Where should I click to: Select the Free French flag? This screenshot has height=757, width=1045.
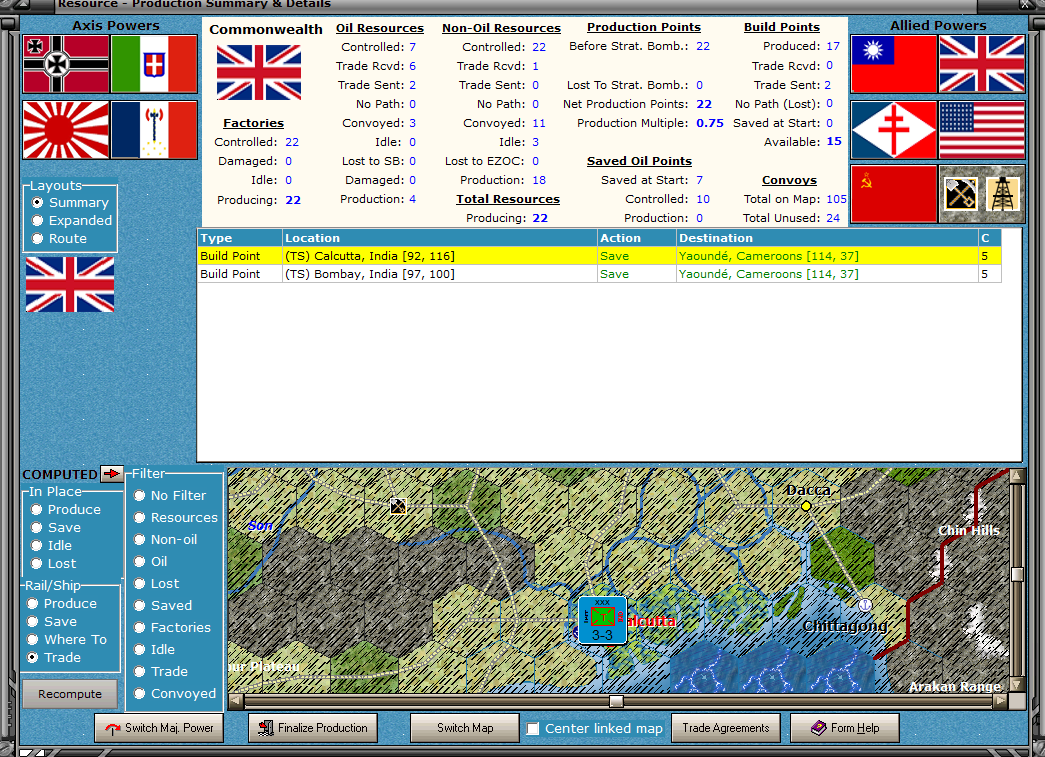[893, 130]
